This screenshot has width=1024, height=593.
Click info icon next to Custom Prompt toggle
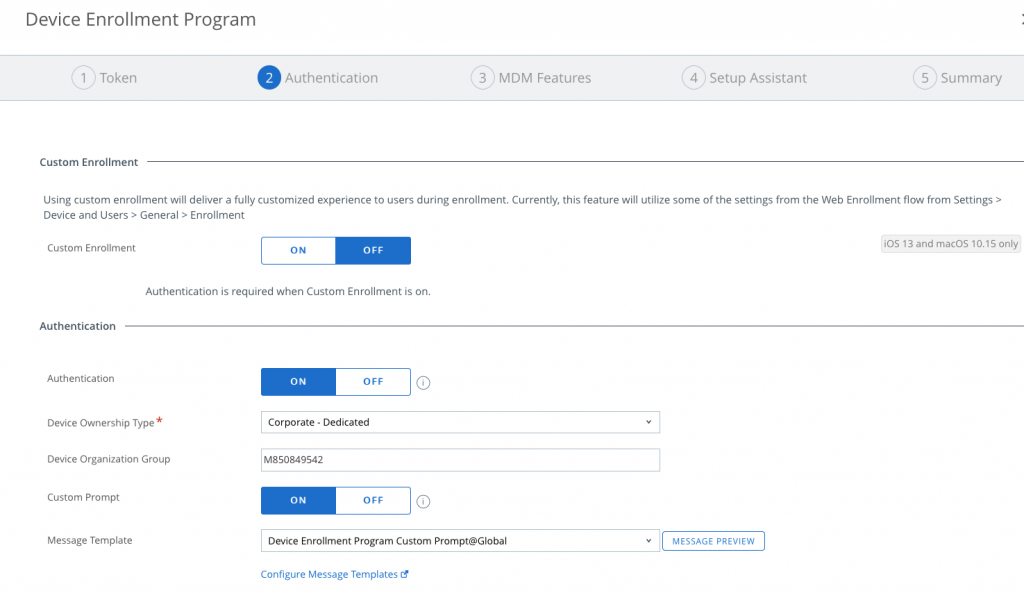[423, 502]
